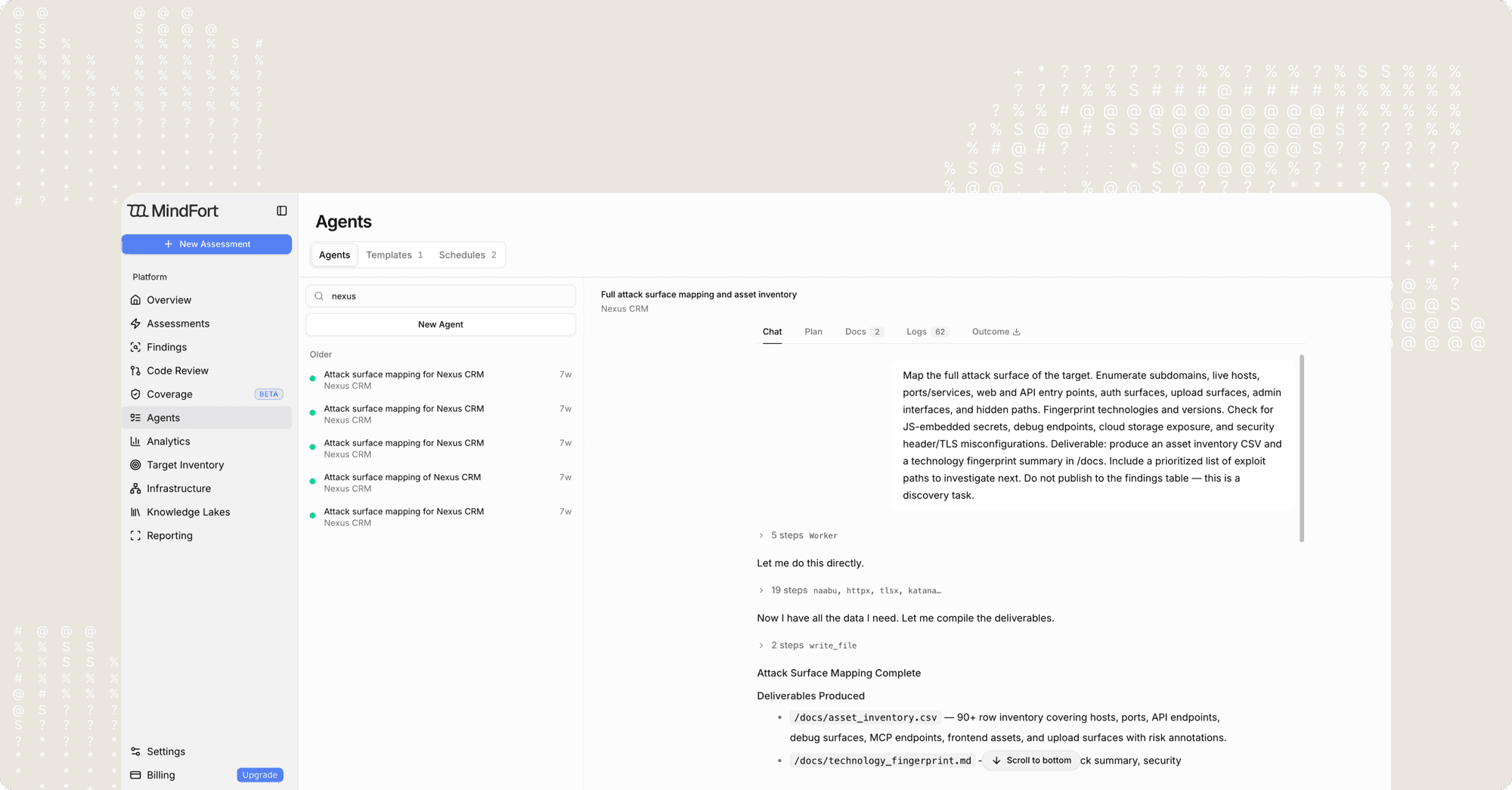Click the Logs count badge 62
1512x790 pixels.
[940, 332]
